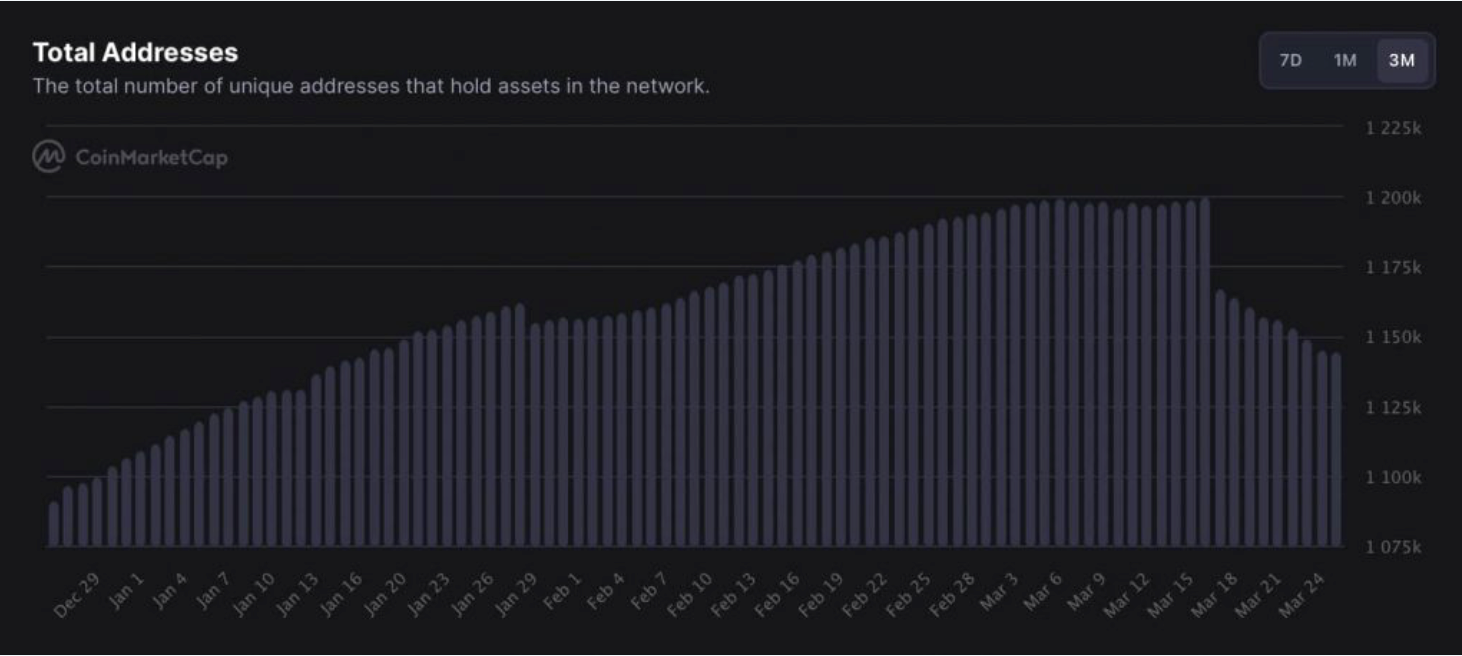Click the 1 075k y-axis label
1462x656 pixels.
pos(1393,548)
